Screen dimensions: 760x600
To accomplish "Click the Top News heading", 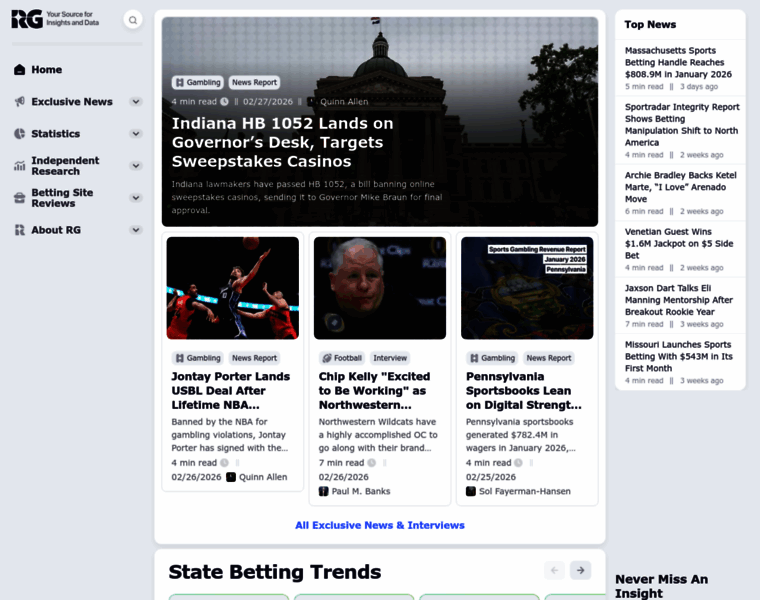I will pyautogui.click(x=650, y=24).
